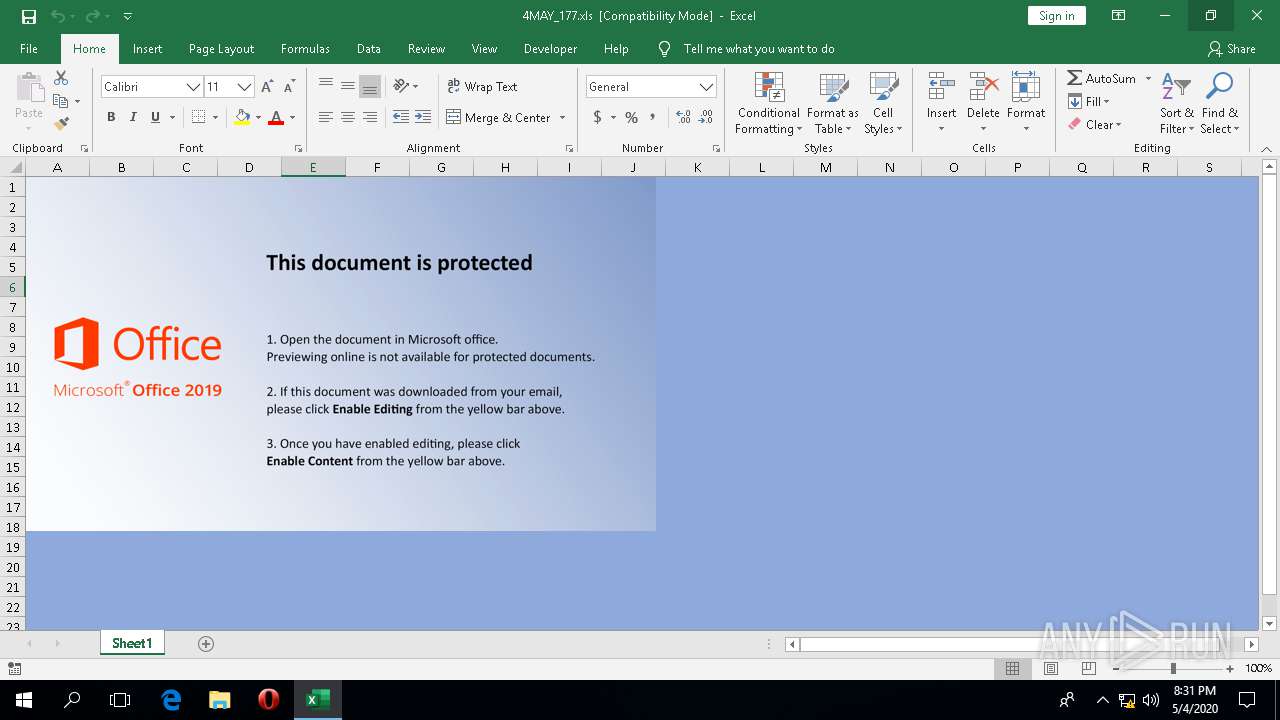Viewport: 1280px width, 720px height.
Task: Increase font size with the large A
Action: (x=267, y=87)
